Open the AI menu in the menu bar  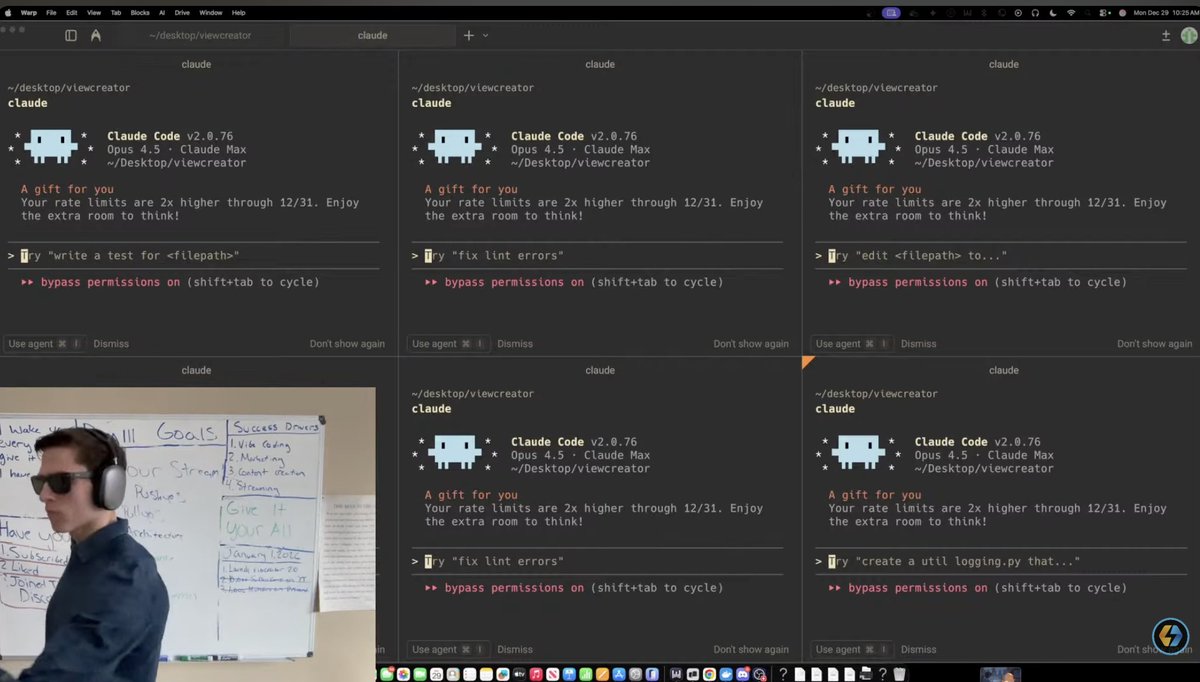162,12
